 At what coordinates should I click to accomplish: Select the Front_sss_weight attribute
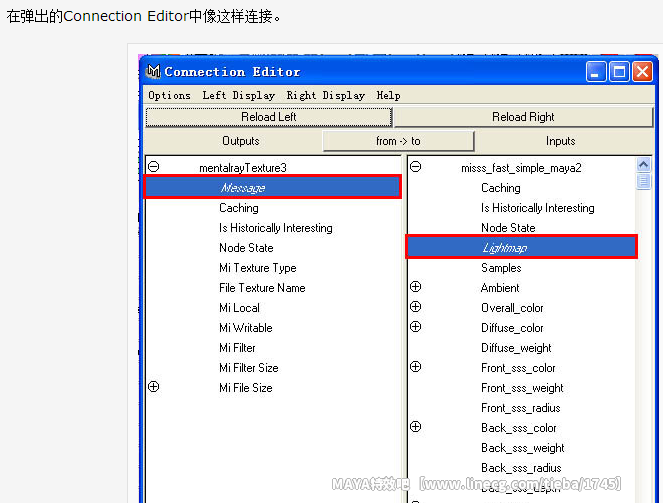tap(522, 388)
